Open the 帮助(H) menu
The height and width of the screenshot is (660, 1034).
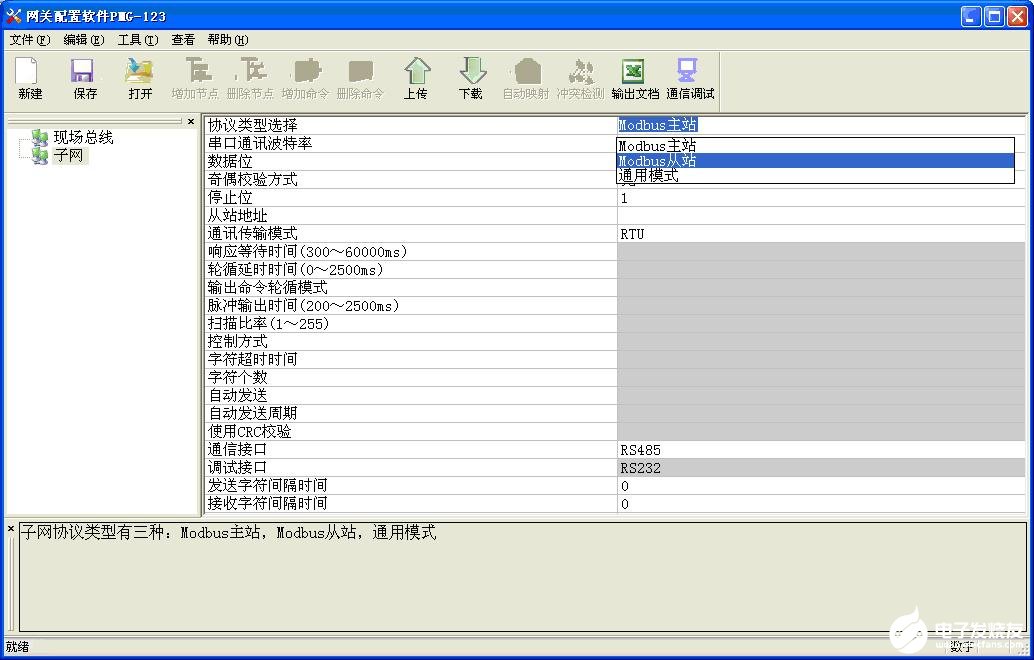(x=228, y=40)
